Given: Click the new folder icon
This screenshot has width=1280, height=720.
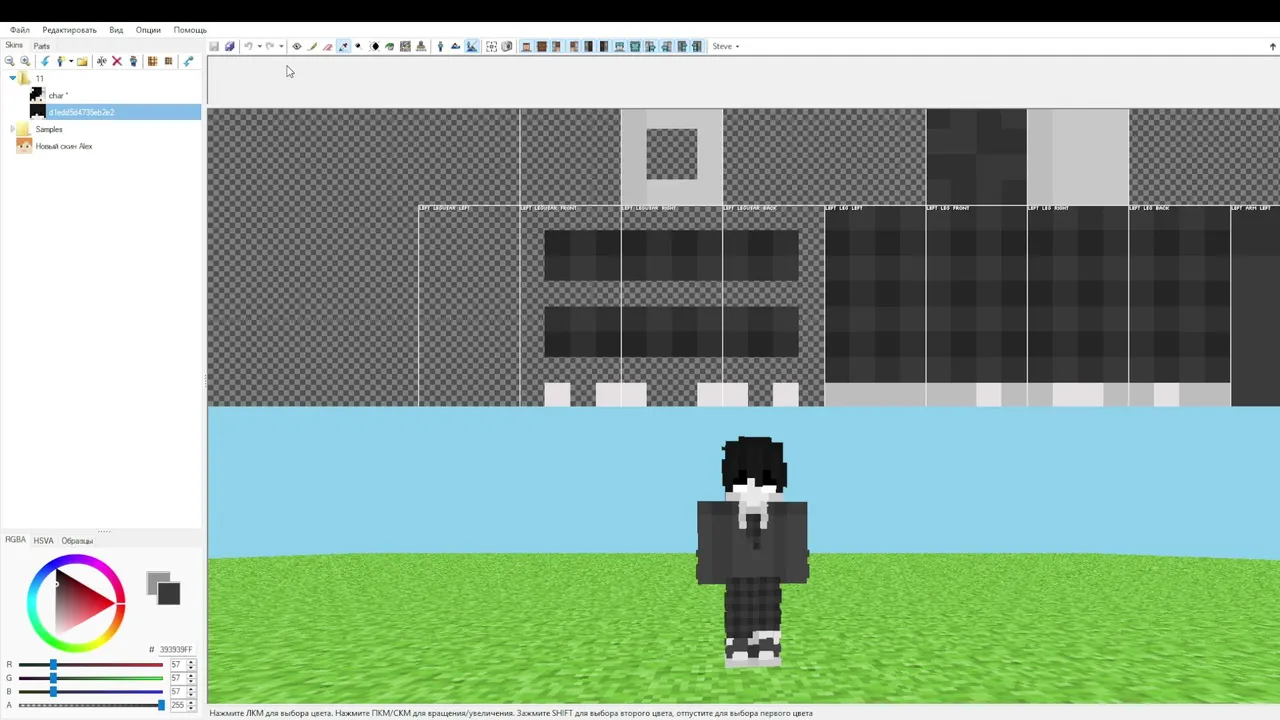Looking at the screenshot, I should click(x=82, y=61).
